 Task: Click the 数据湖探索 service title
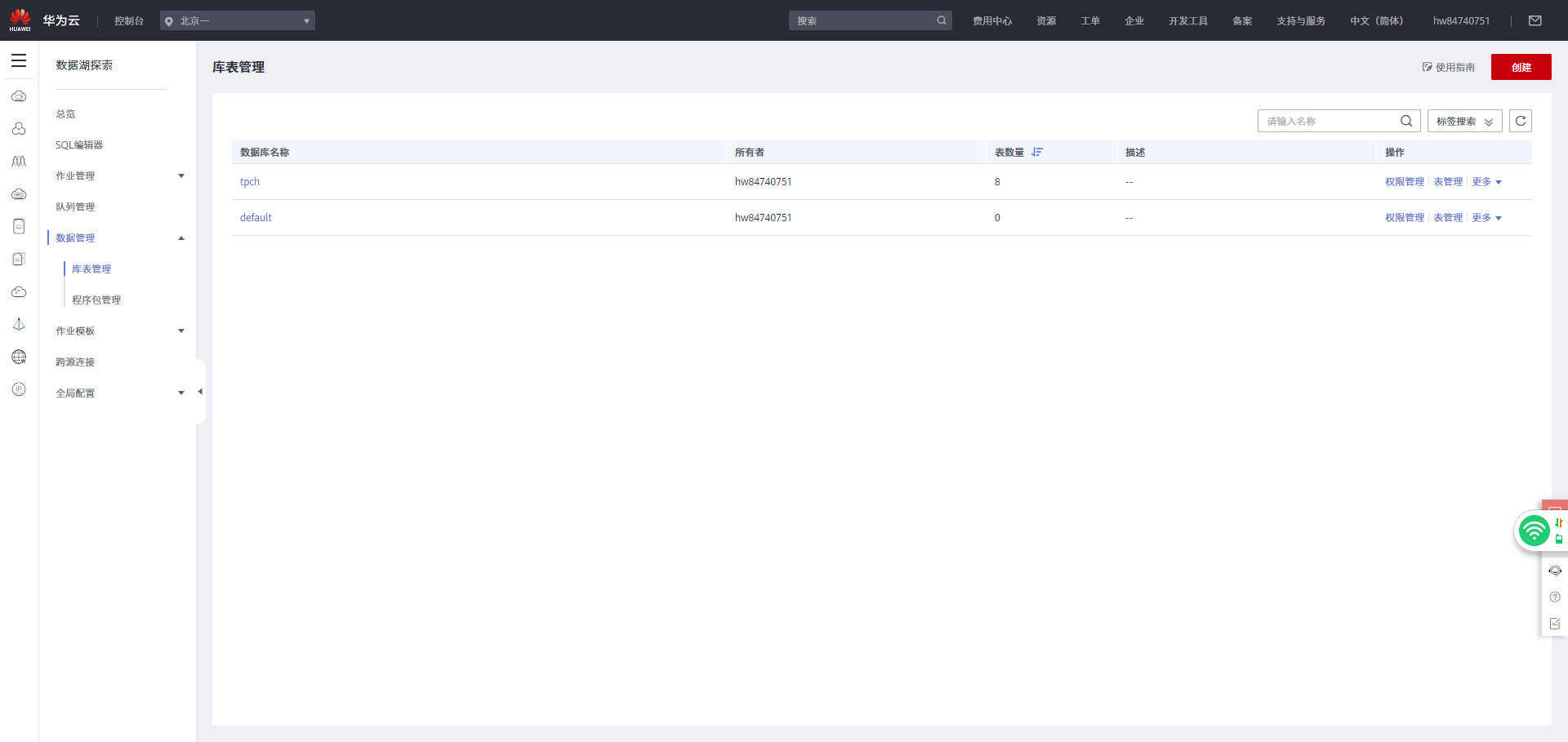click(84, 65)
